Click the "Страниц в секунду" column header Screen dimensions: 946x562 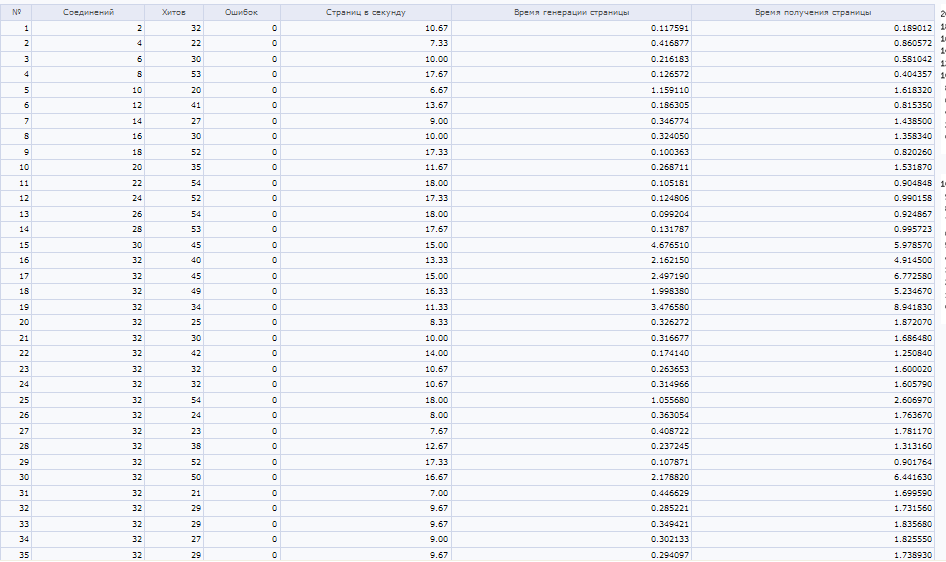366,12
